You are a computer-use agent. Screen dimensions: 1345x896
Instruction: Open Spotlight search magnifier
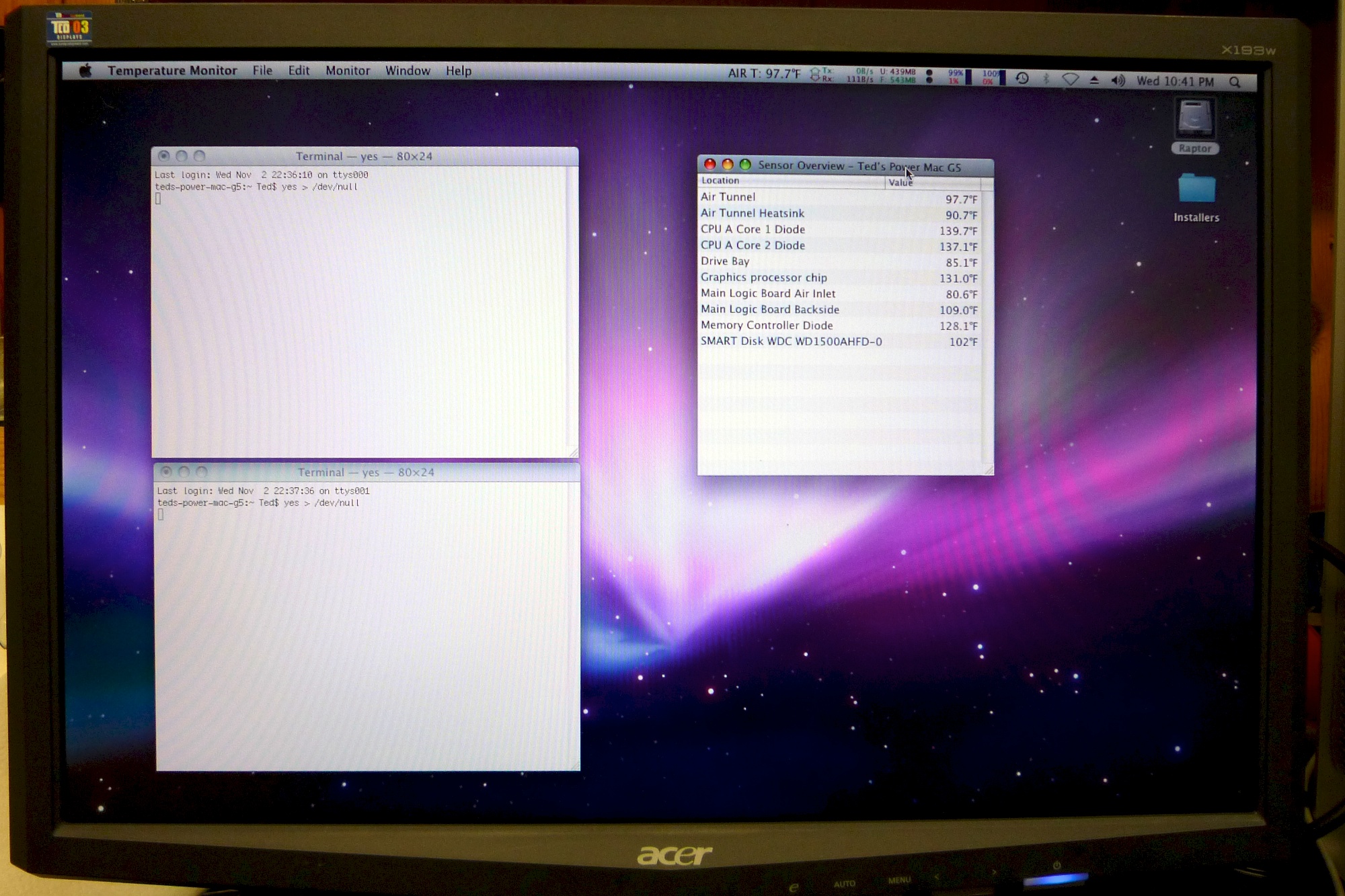click(x=1235, y=82)
